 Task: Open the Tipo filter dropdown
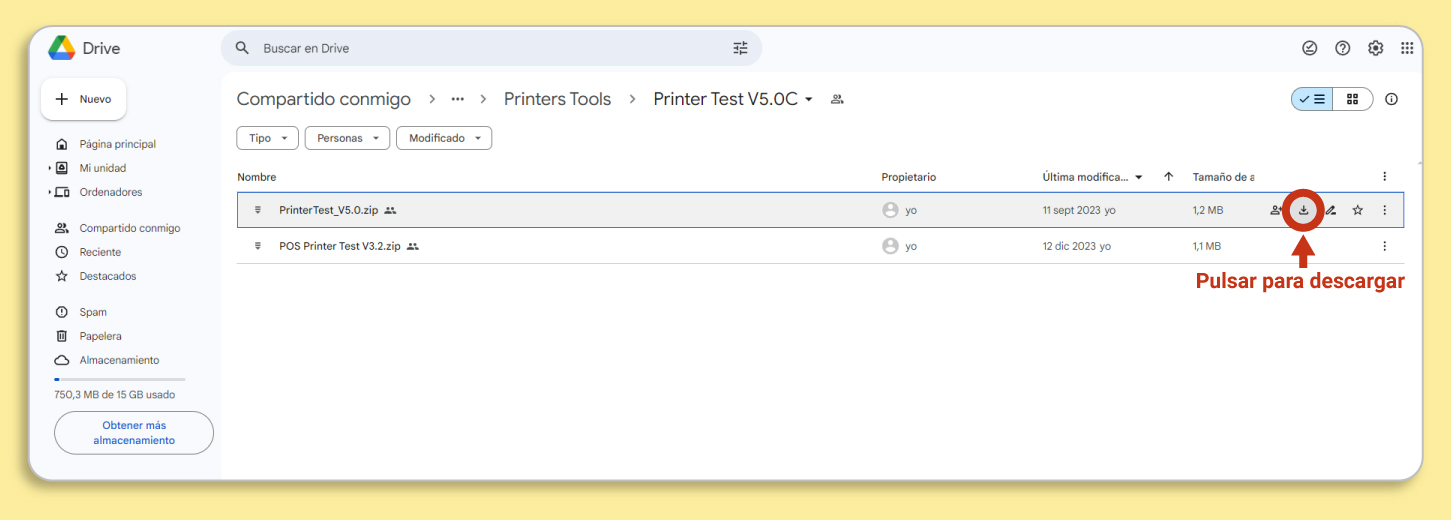tap(267, 138)
